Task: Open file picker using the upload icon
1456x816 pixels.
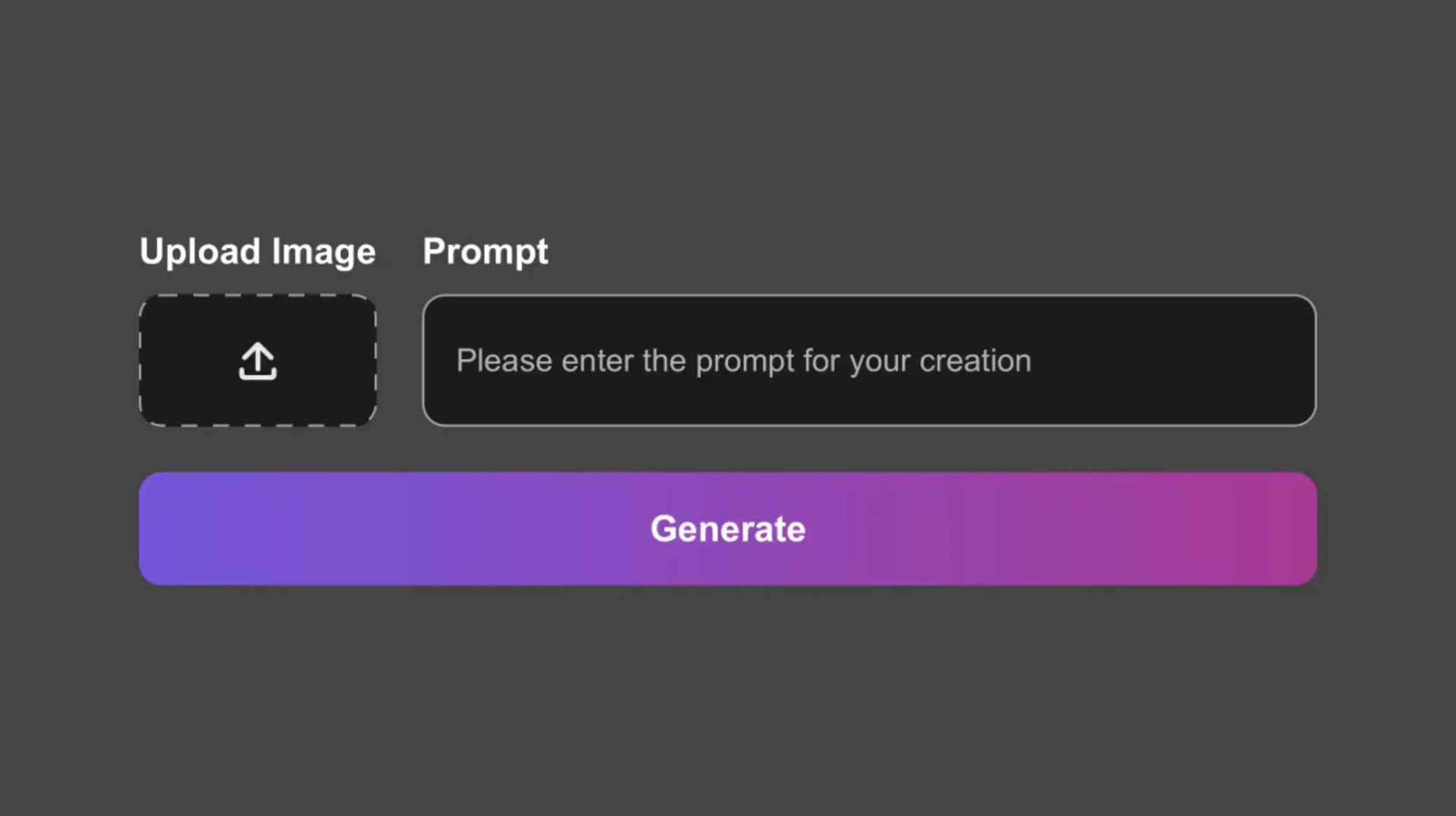Action: [258, 361]
